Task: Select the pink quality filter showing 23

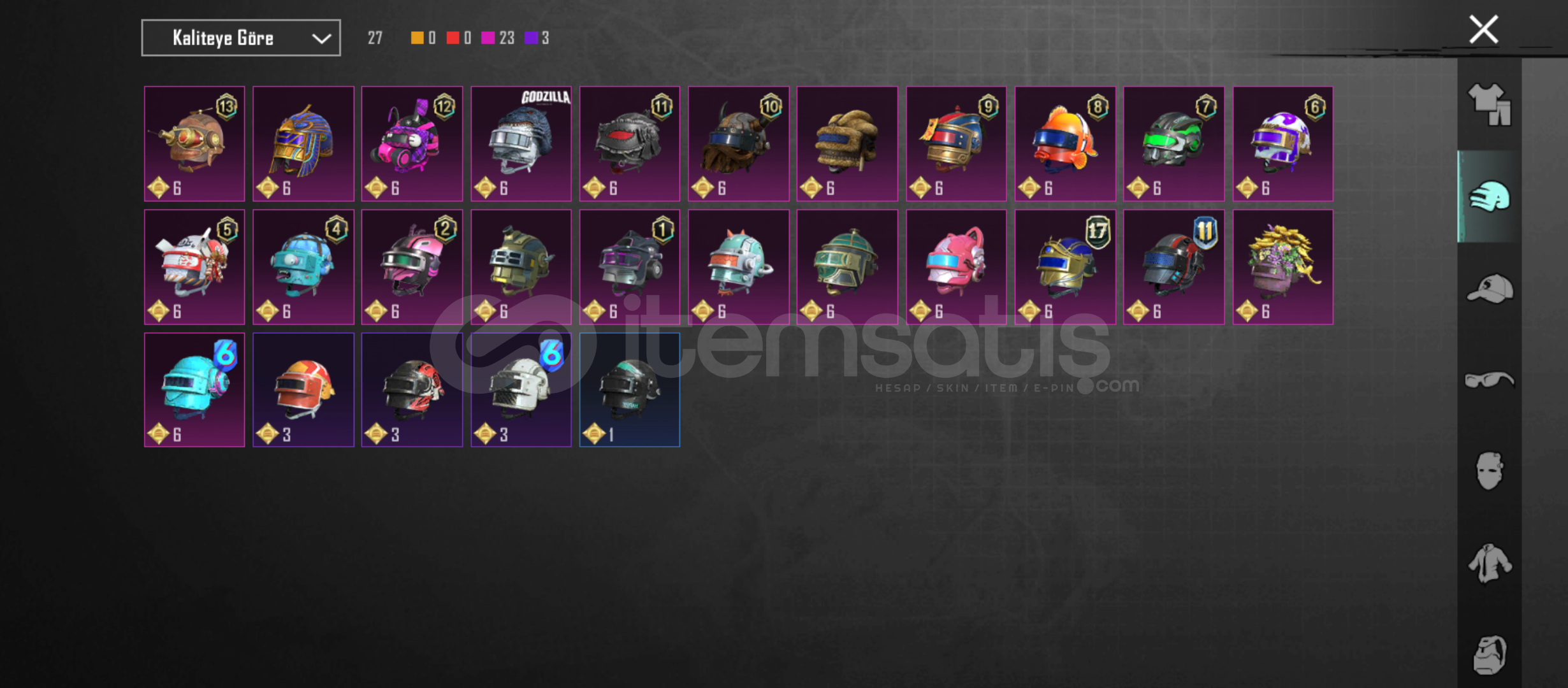Action: (x=498, y=38)
